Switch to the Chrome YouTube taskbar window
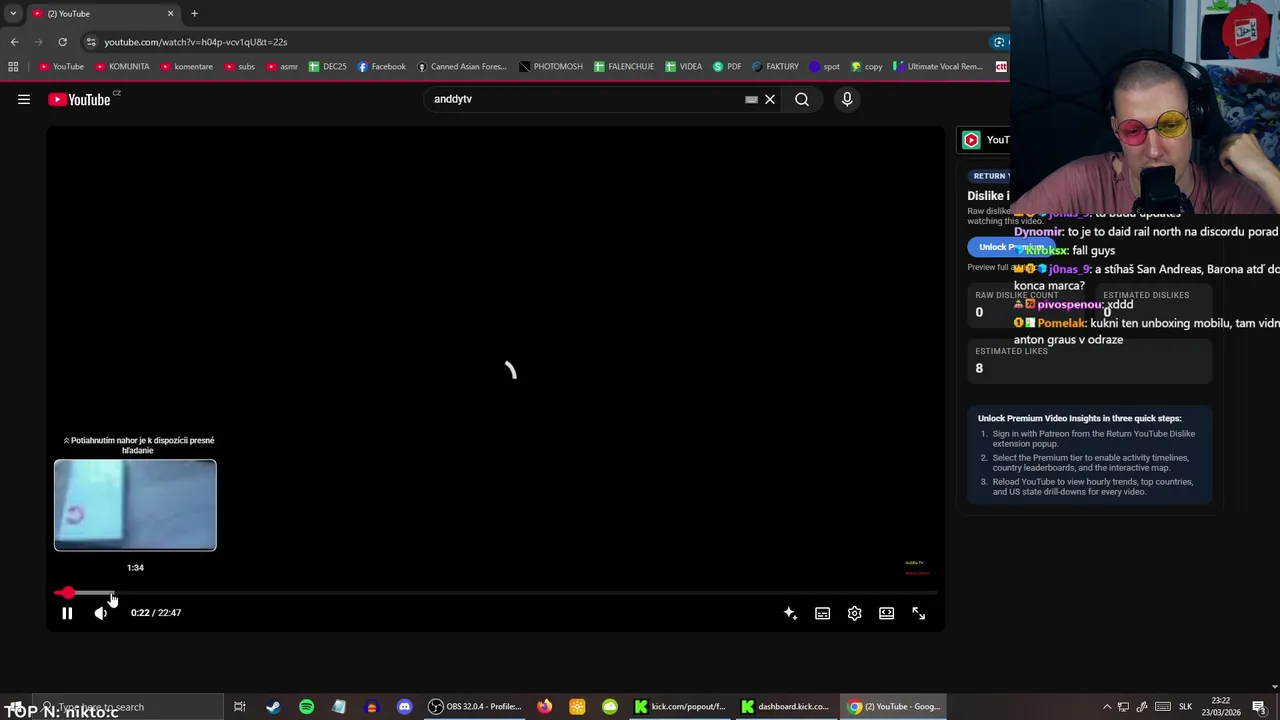 [x=893, y=707]
